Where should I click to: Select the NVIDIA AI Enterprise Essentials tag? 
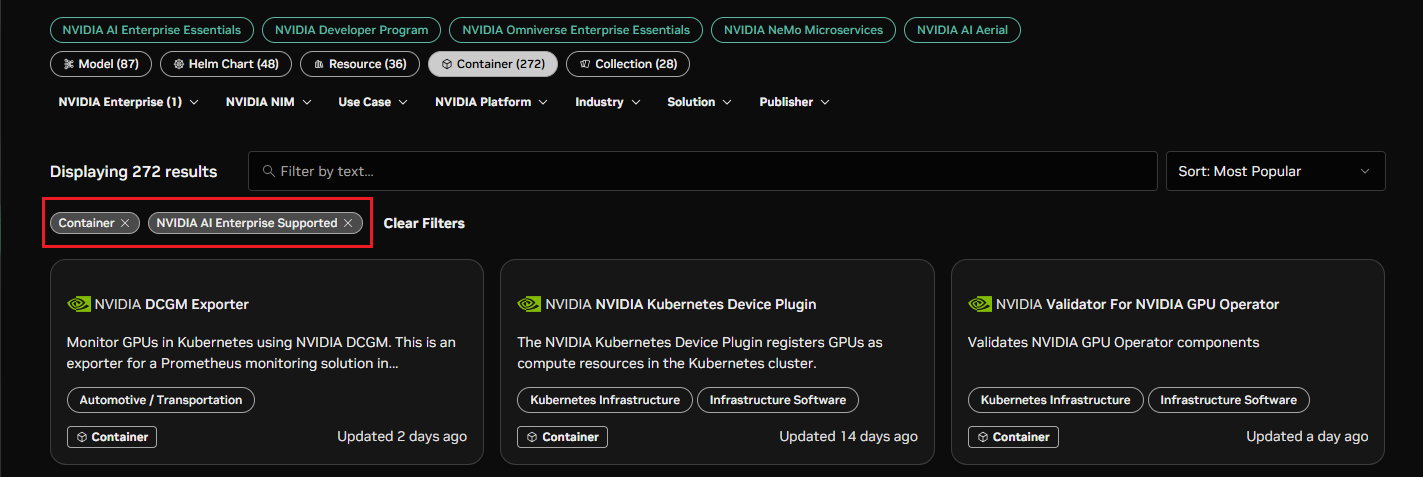(x=152, y=30)
